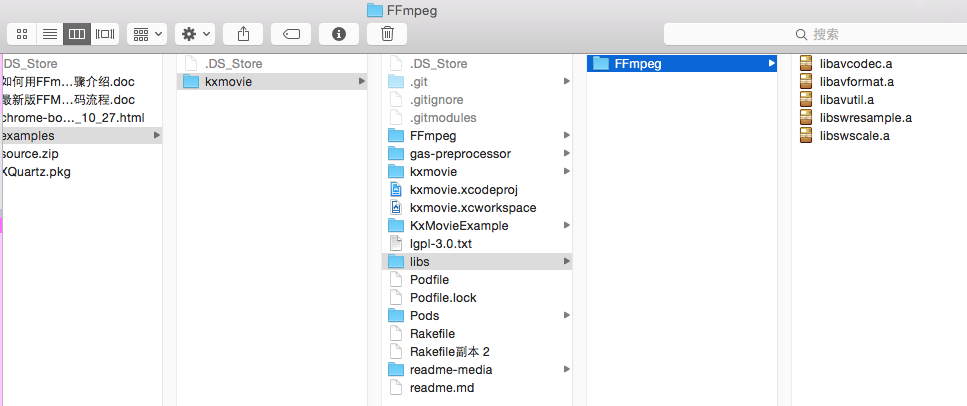Expand the examples folder arrow

coord(157,135)
